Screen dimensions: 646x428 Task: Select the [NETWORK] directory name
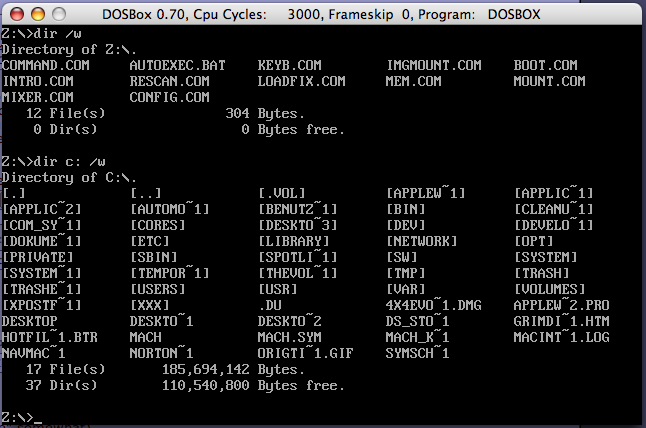coord(422,241)
